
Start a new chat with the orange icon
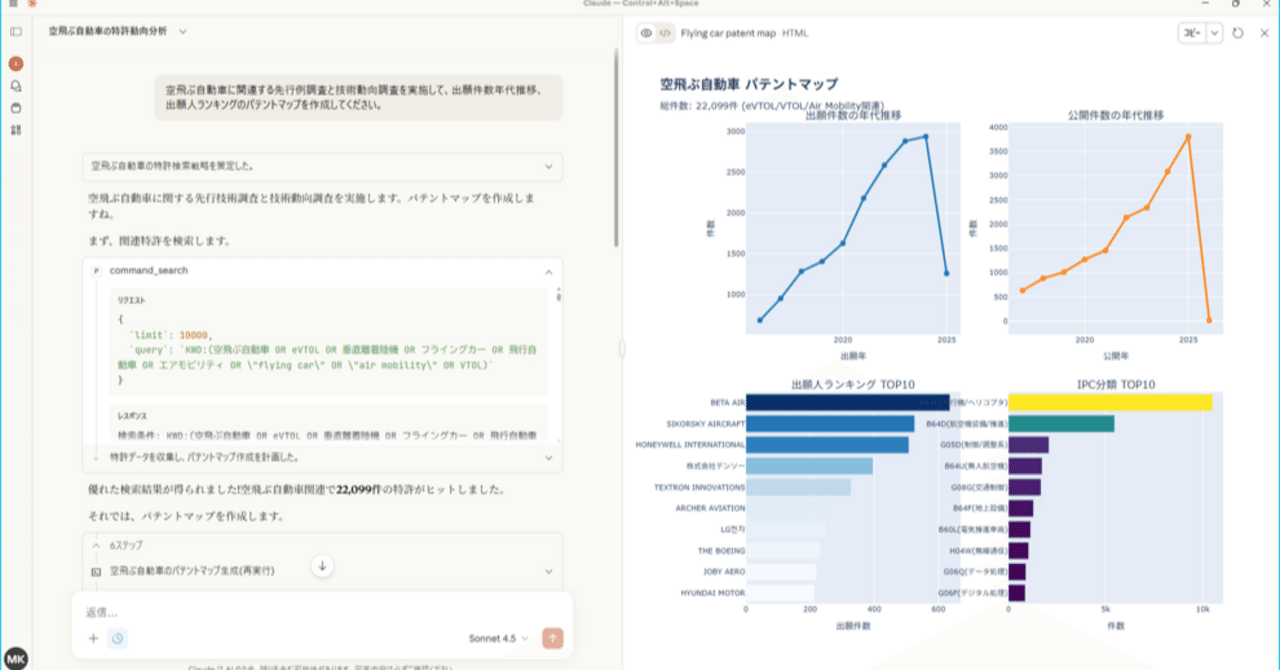[16, 63]
